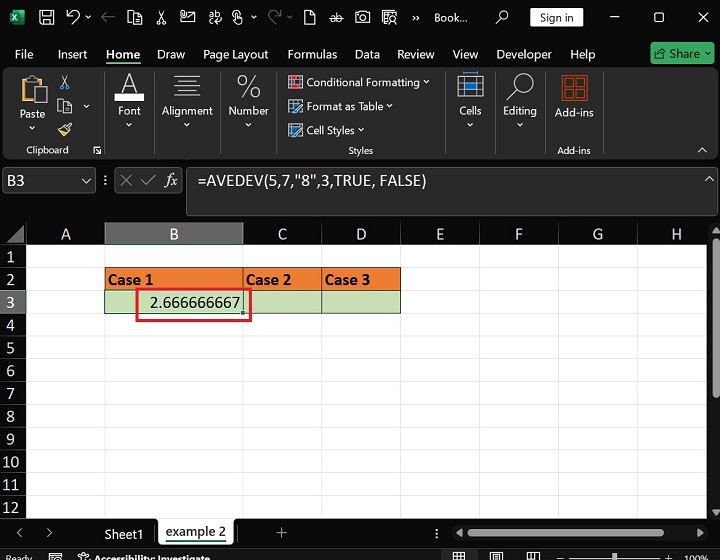Click the Save icon in title bar
This screenshot has width=720, height=560.
47,17
